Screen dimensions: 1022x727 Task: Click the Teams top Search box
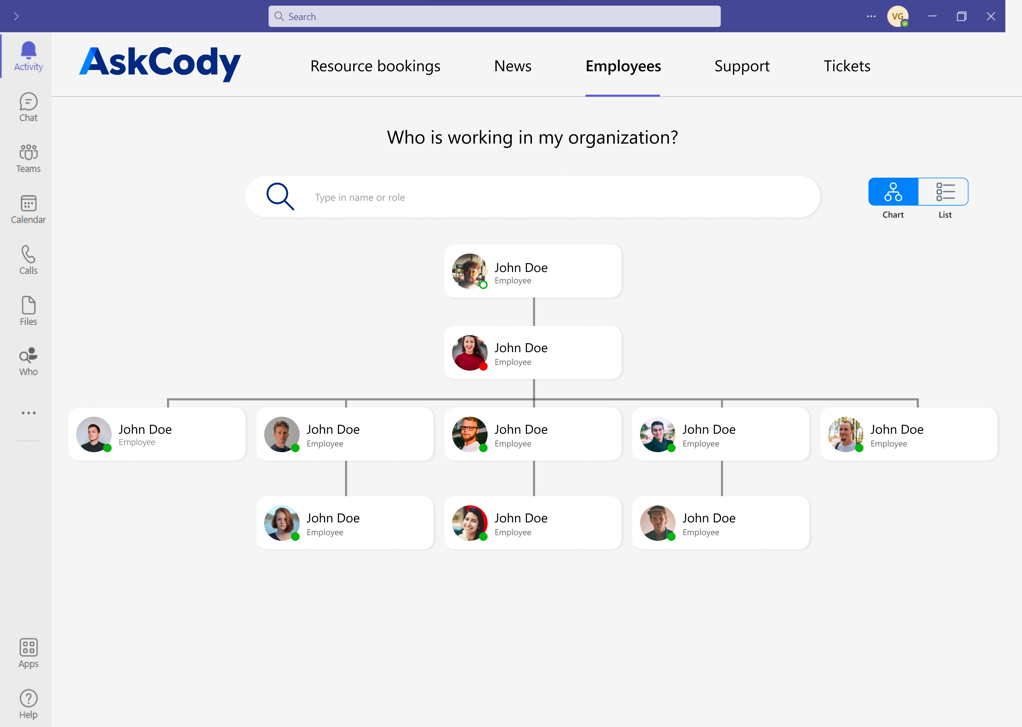coord(495,16)
